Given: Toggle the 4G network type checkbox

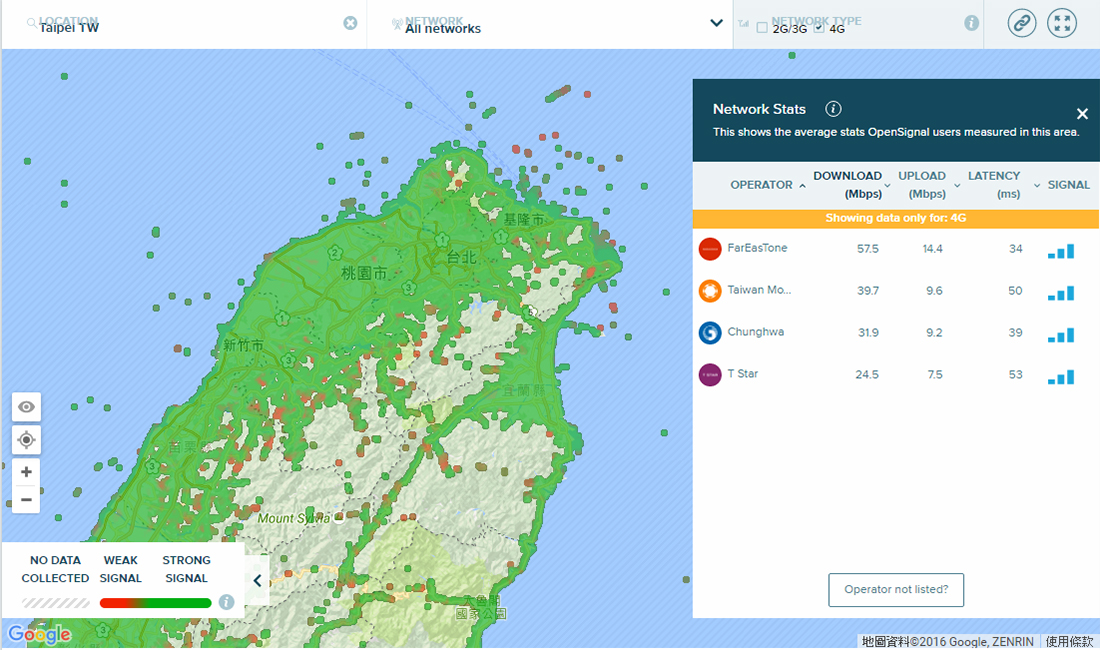Looking at the screenshot, I should (819, 28).
